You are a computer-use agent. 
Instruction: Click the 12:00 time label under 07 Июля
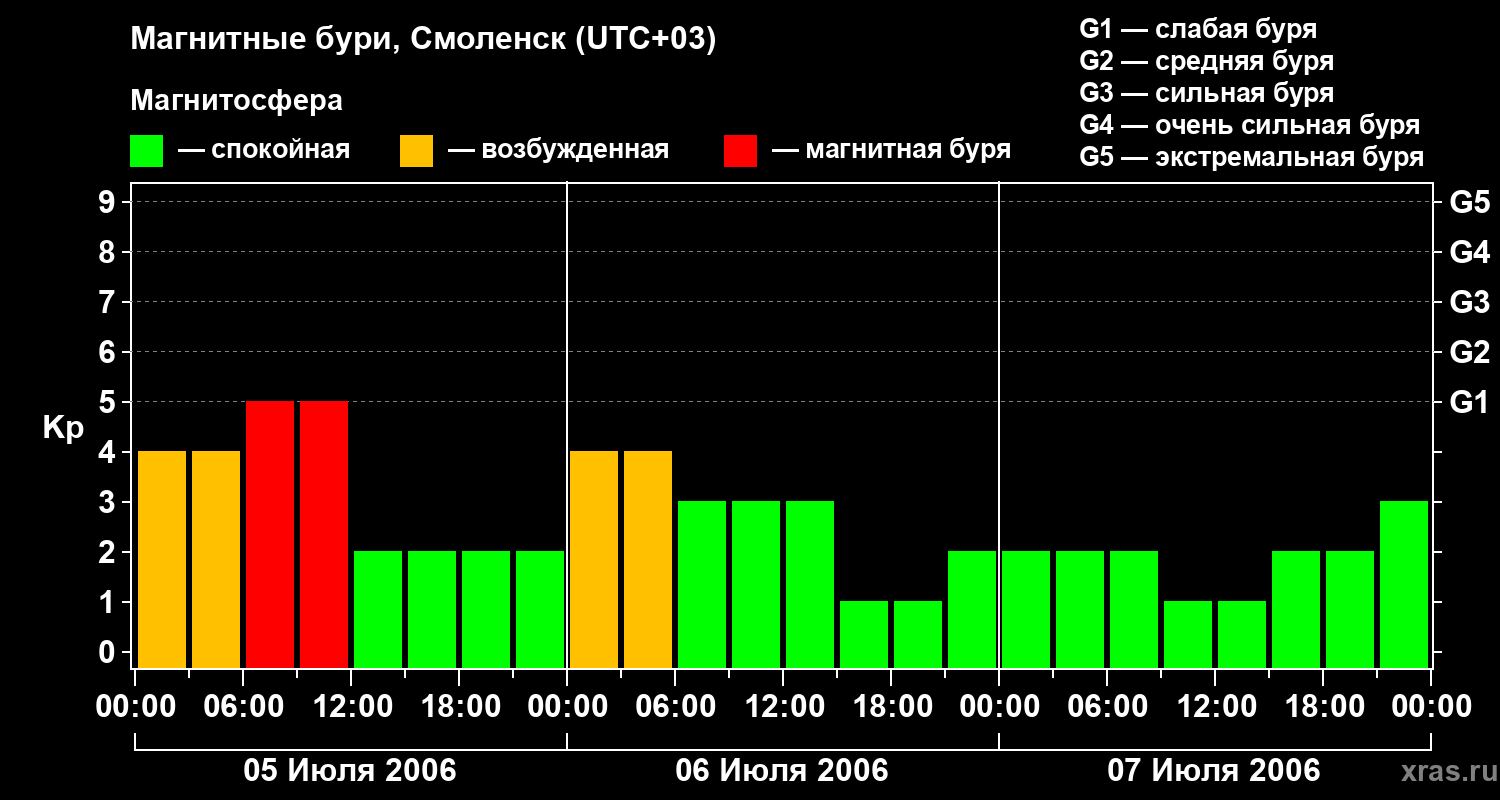1215,707
